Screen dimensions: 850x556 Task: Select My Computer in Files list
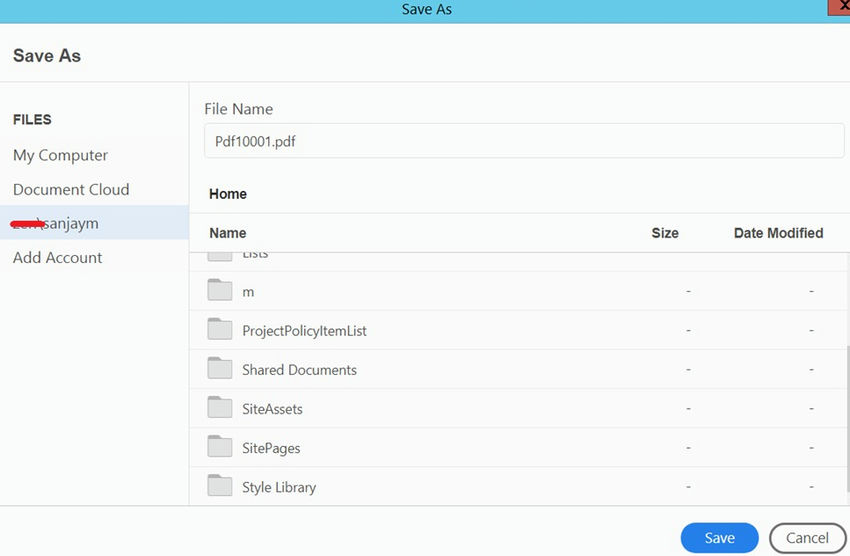pyautogui.click(x=60, y=156)
